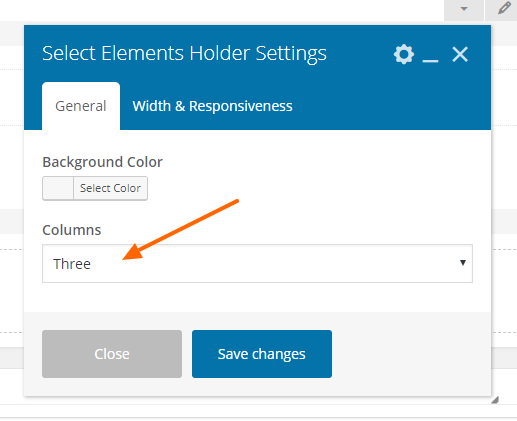The image size is (517, 421).
Task: Click the gray Close button
Action: 112,354
